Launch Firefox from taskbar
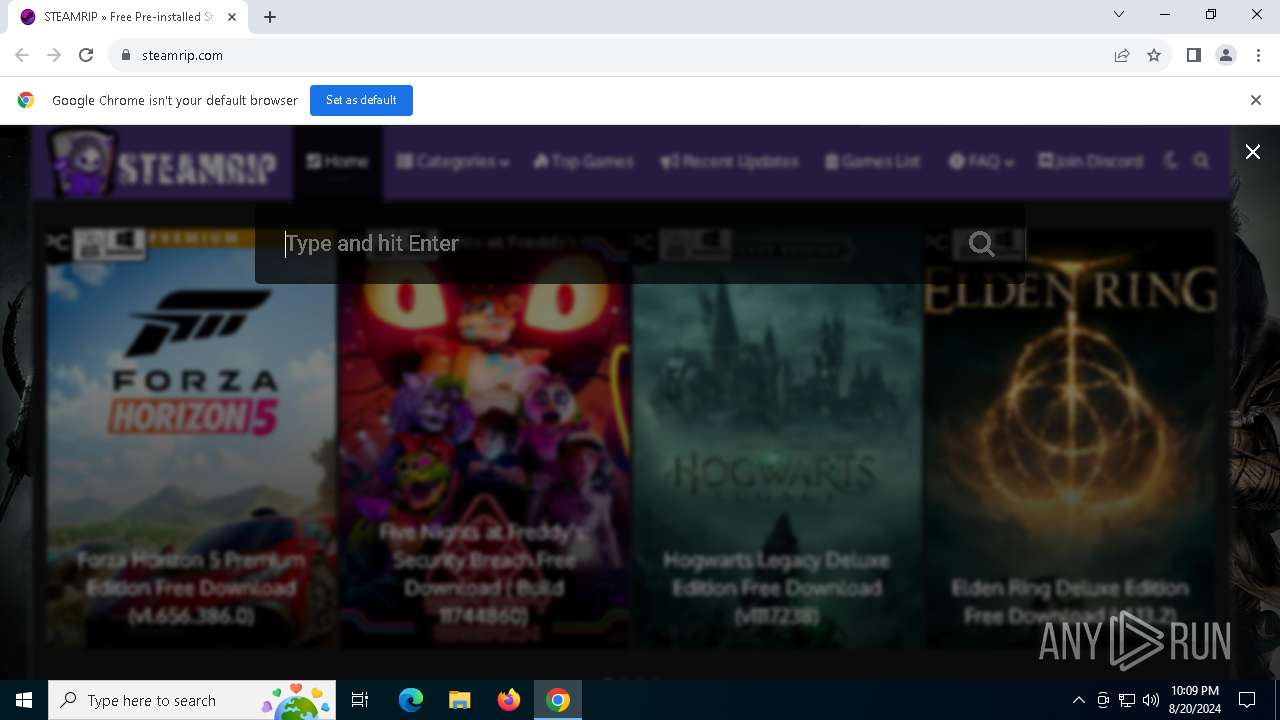Image resolution: width=1280 pixels, height=720 pixels. 508,700
